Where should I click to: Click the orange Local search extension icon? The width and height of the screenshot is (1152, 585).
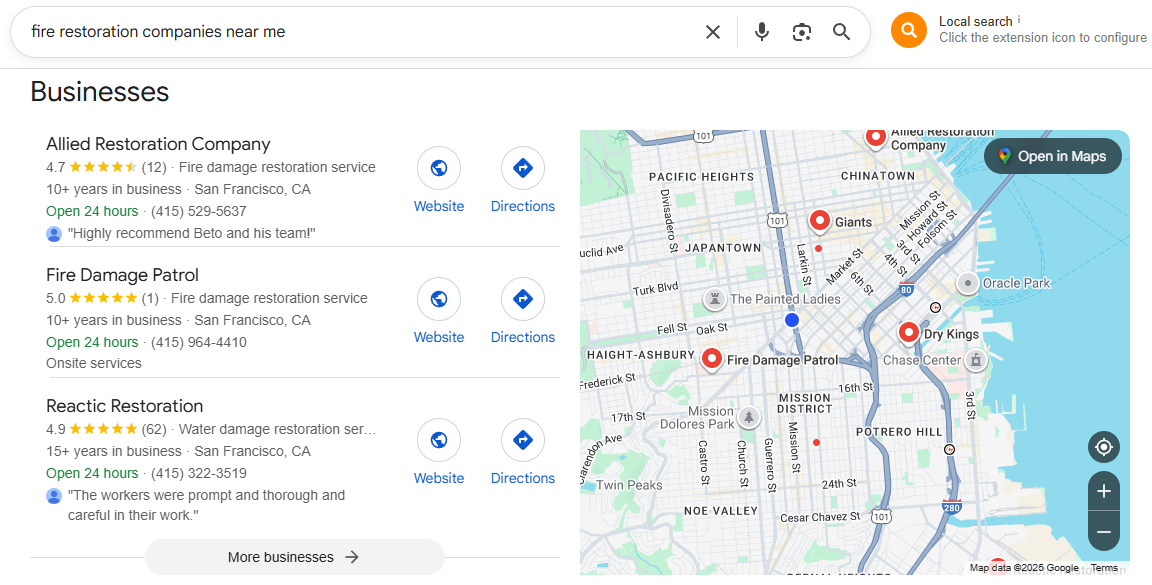point(909,30)
